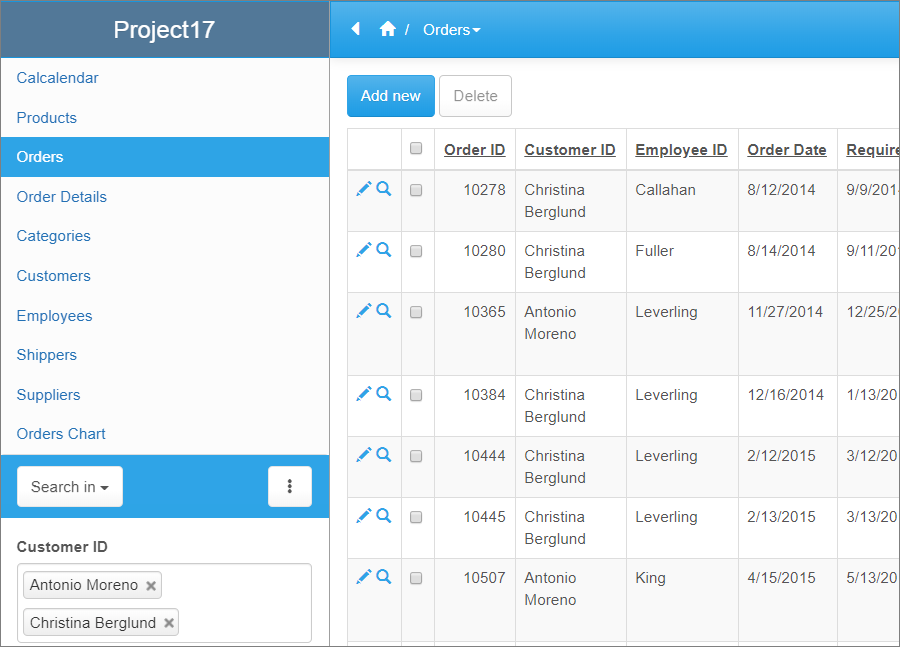Check the checkbox for order 10444
Screen dimensions: 900x647
coord(417,456)
